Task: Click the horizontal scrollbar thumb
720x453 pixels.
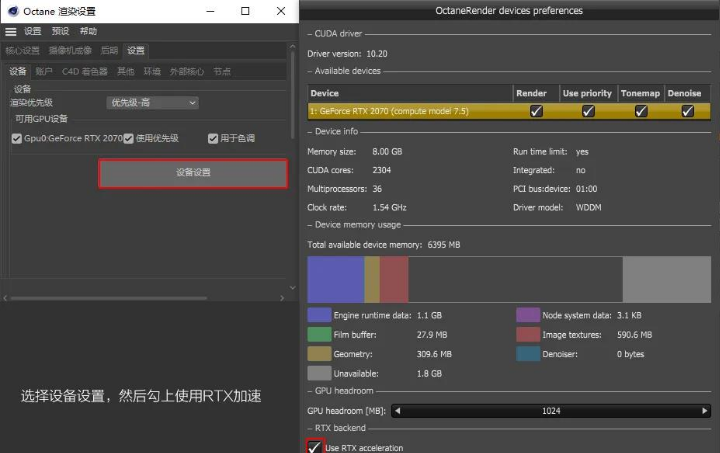Action: pyautogui.click(x=109, y=298)
